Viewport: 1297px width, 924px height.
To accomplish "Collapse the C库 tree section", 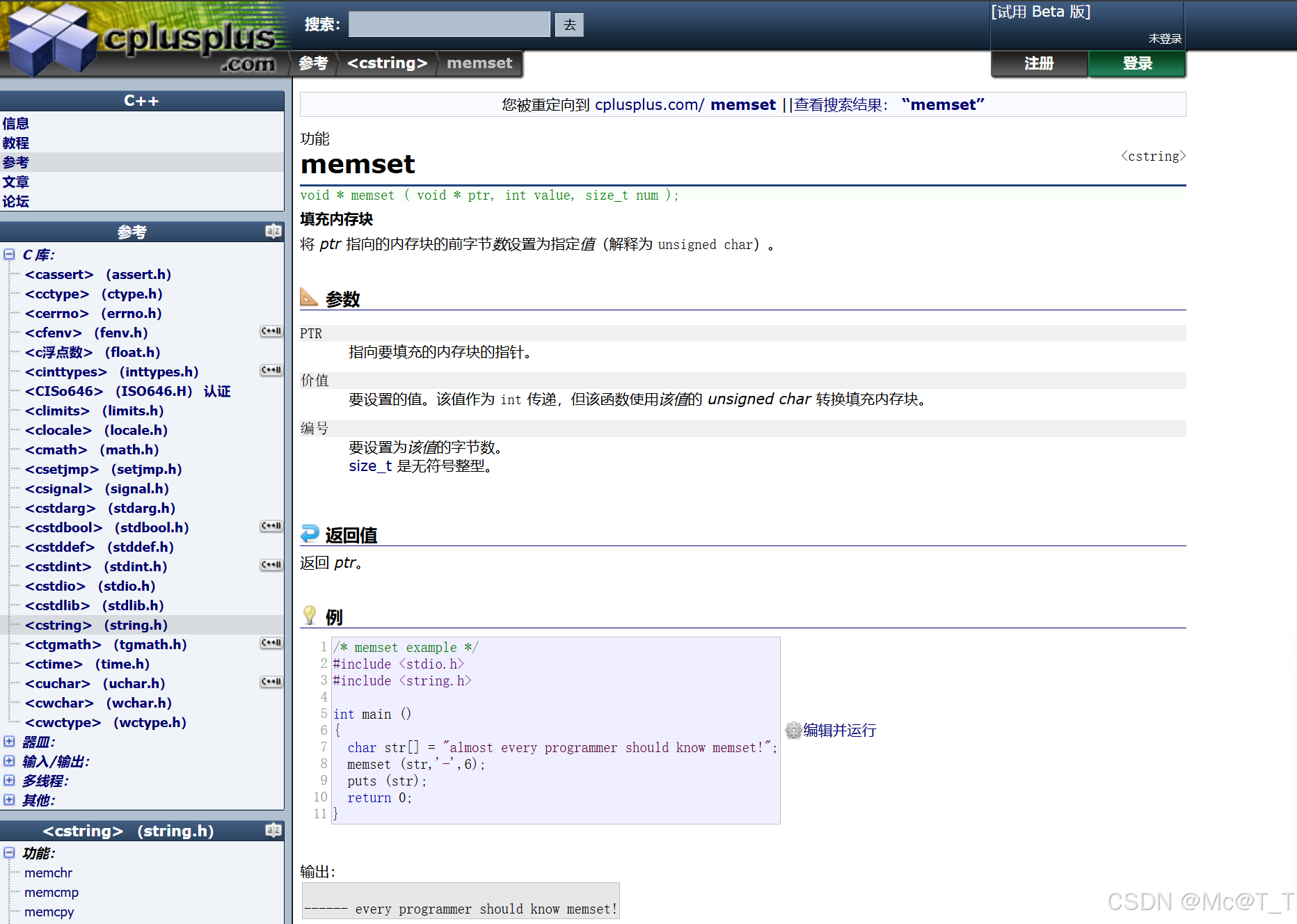I will click(9, 255).
